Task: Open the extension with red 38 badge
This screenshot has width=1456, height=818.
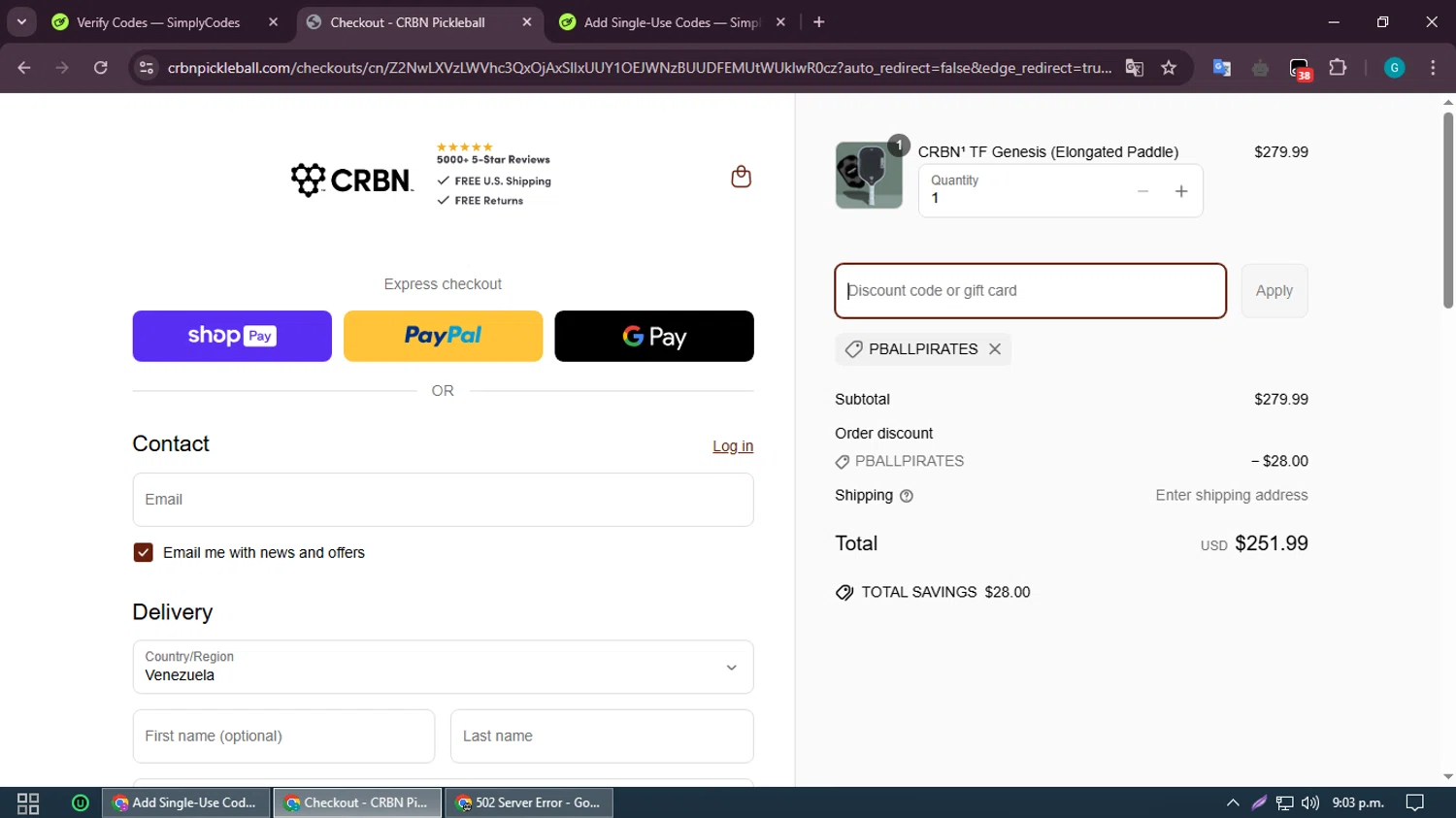Action: pos(1300,69)
